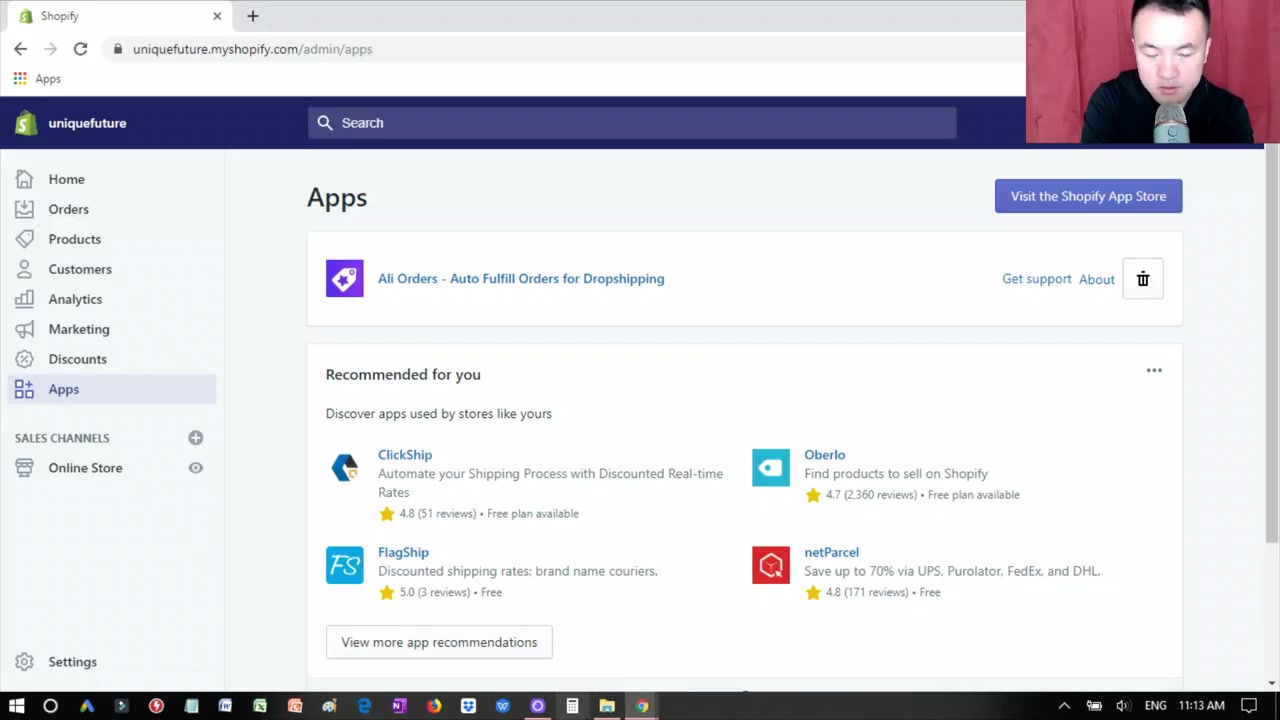Open Recommended for you options menu

(1154, 371)
